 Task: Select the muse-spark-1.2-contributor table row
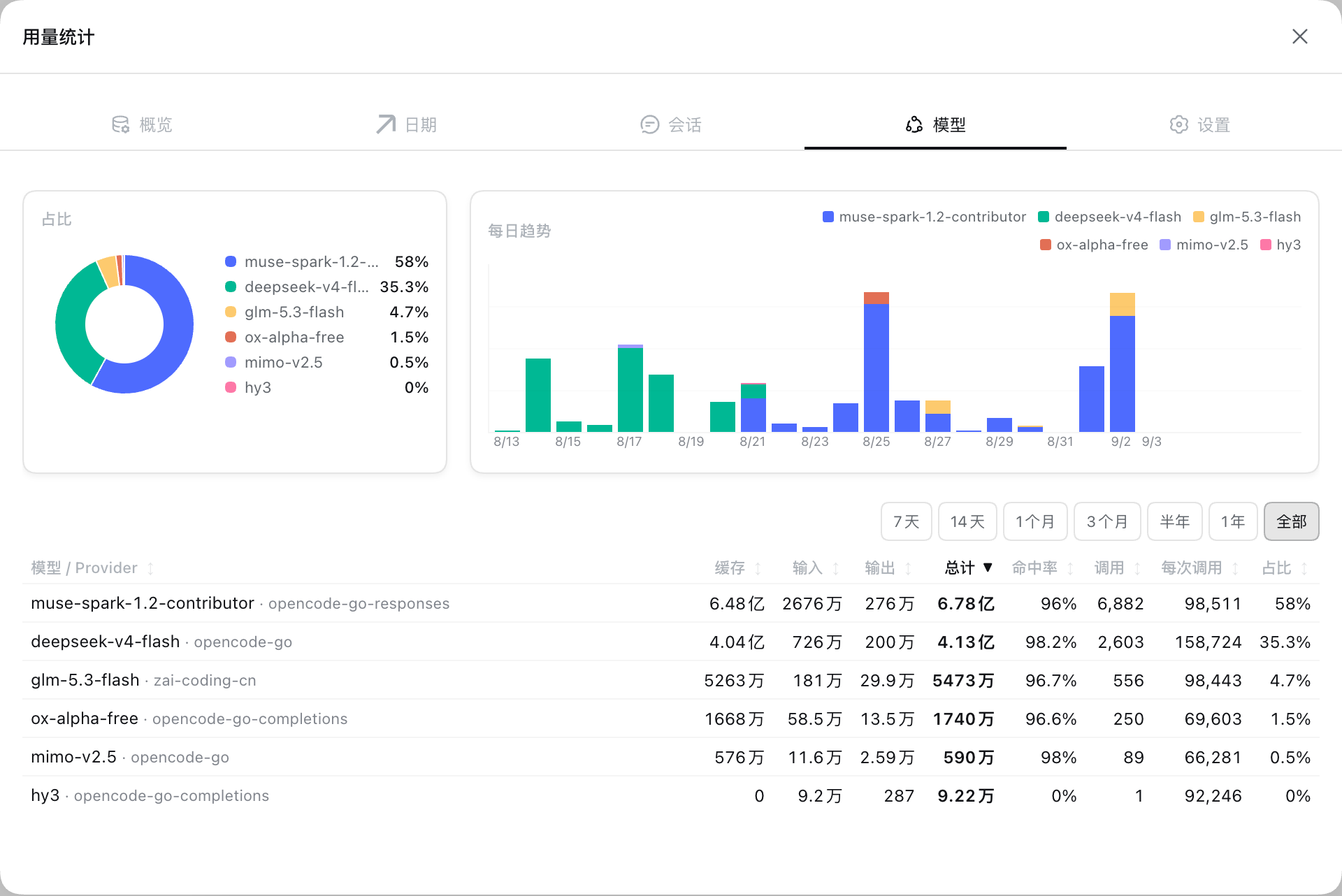coord(671,603)
